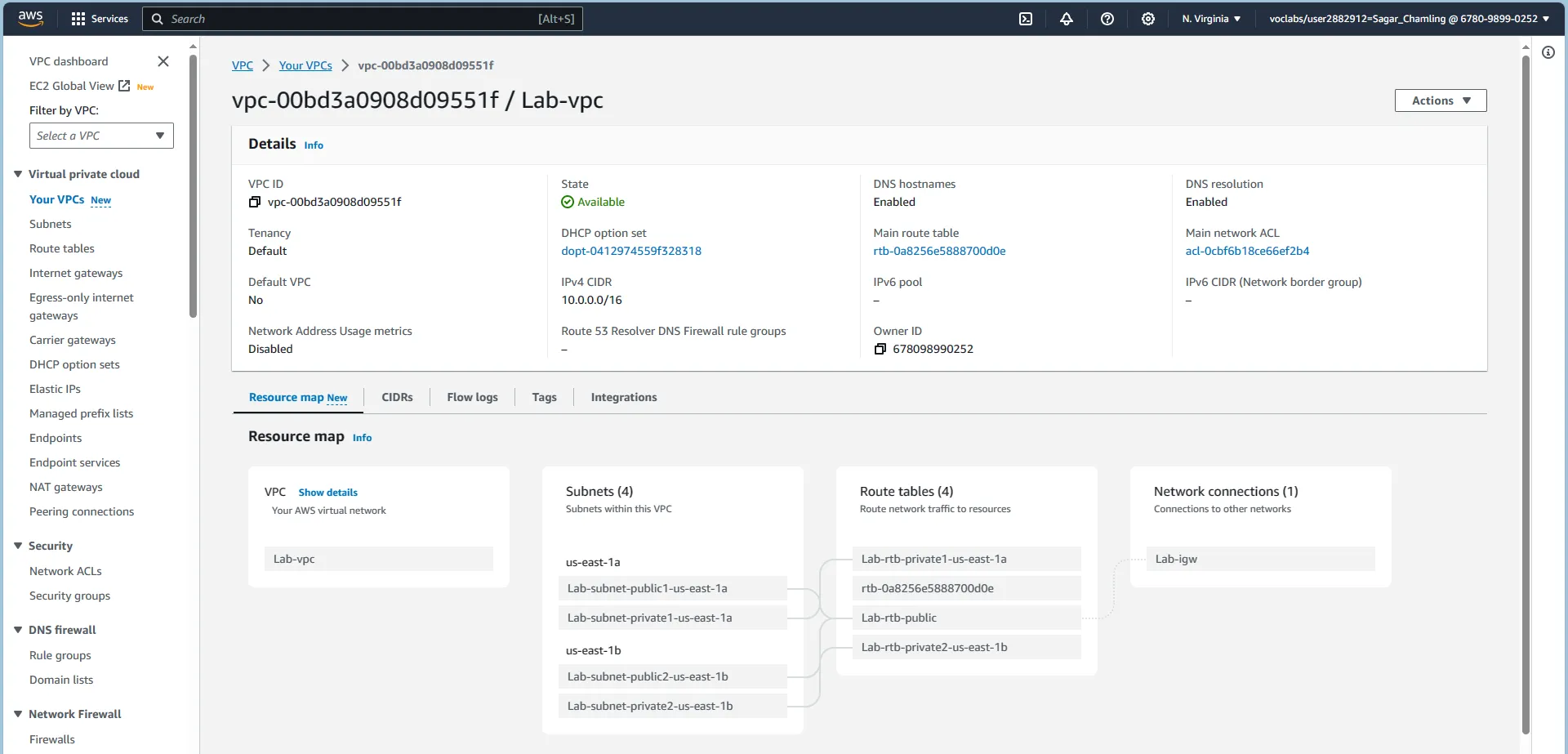The image size is (1568, 754).
Task: Select Lab-subnet-private1-us-east-1a in resource map
Action: pos(673,618)
